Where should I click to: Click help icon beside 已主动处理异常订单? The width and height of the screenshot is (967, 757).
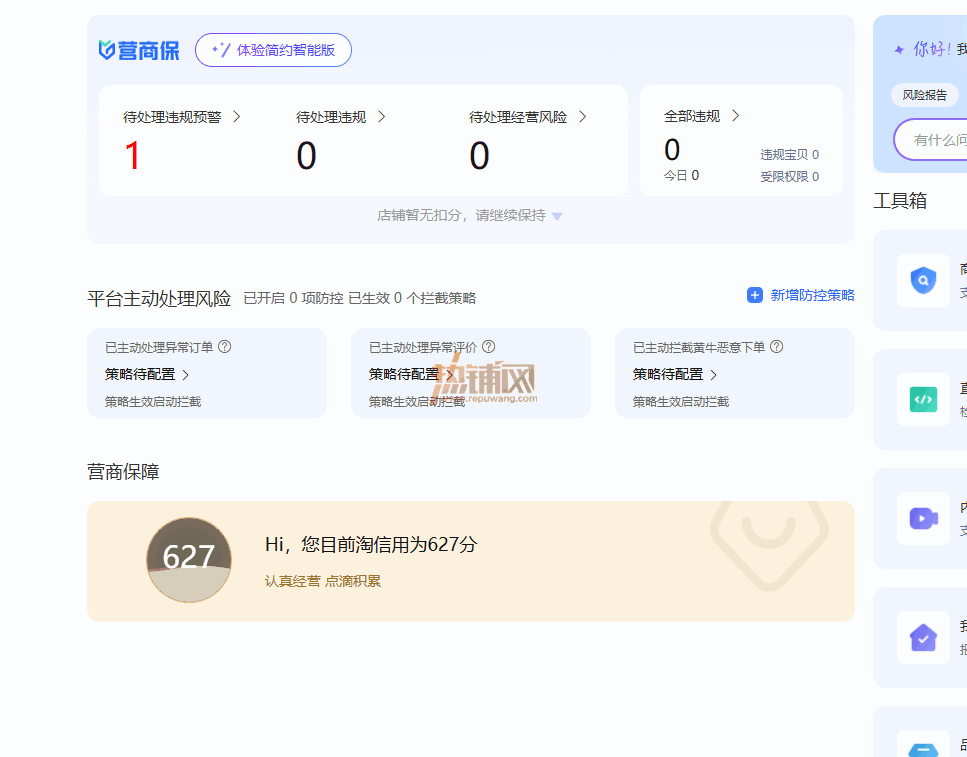click(224, 347)
